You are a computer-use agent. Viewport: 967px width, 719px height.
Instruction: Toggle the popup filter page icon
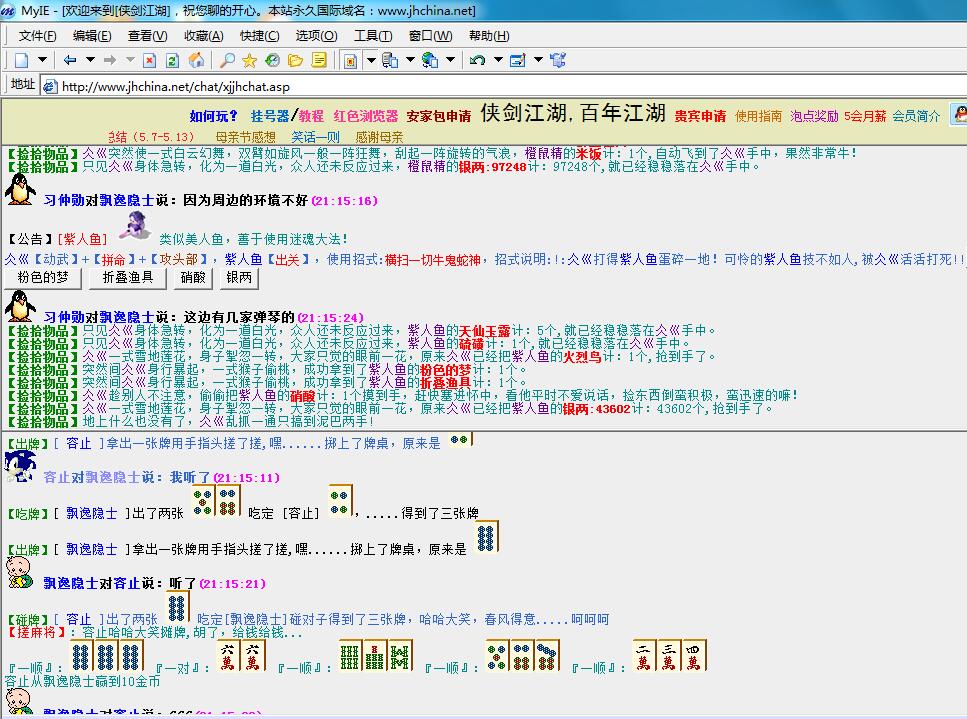coord(350,60)
